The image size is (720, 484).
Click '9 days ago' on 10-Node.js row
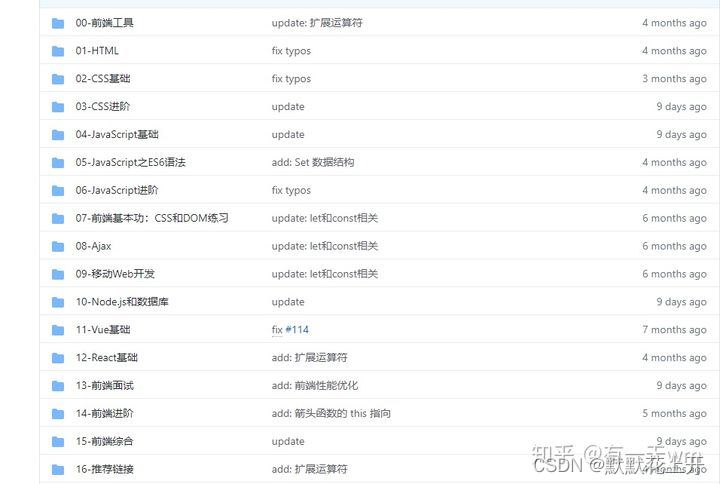(x=681, y=302)
